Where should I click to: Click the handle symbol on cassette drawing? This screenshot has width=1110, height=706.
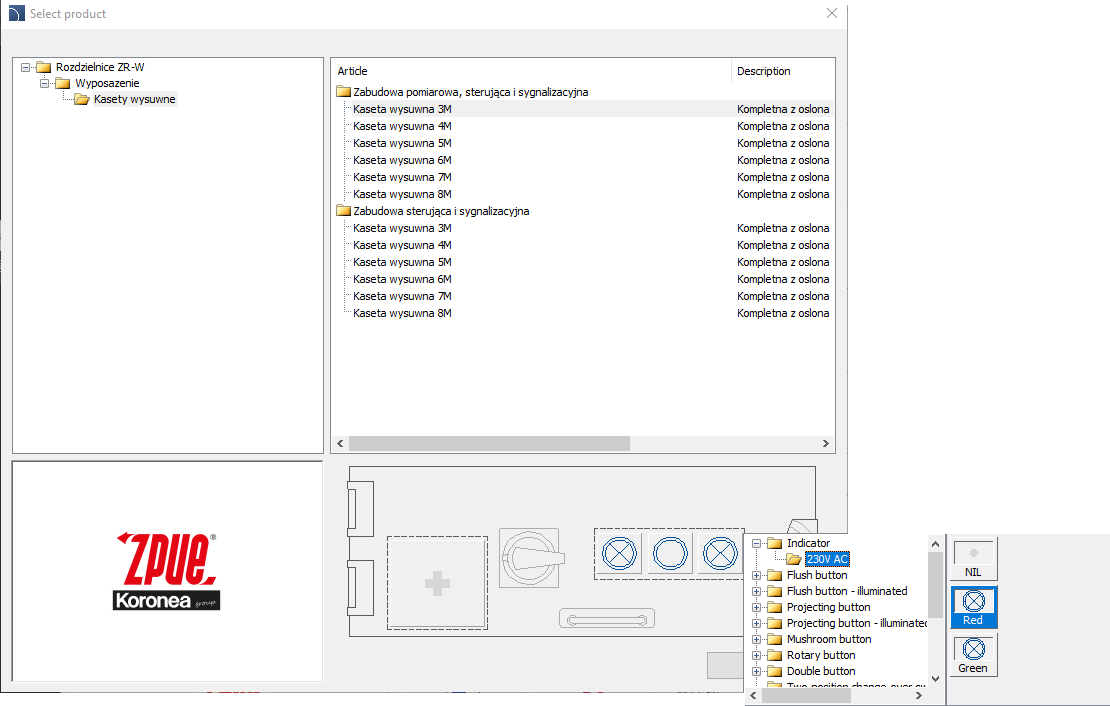tap(607, 620)
